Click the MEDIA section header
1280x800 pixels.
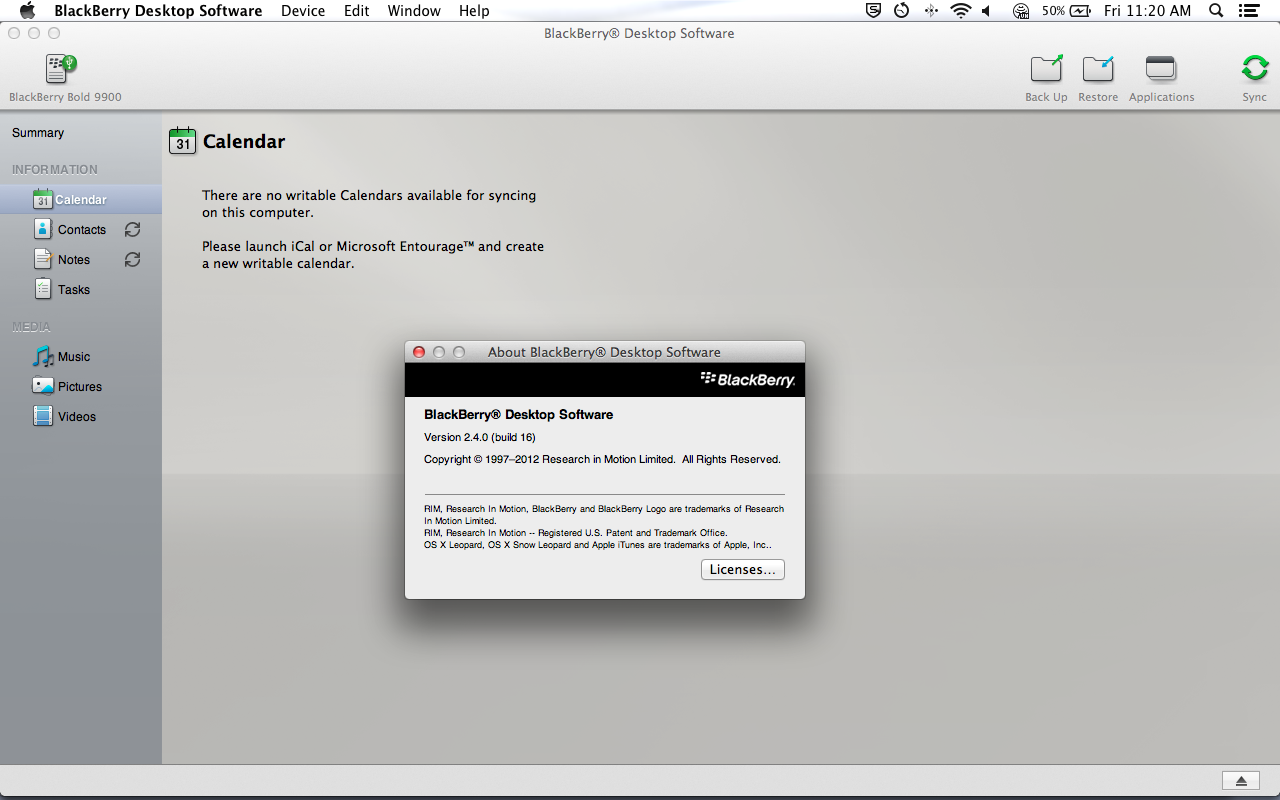point(31,327)
